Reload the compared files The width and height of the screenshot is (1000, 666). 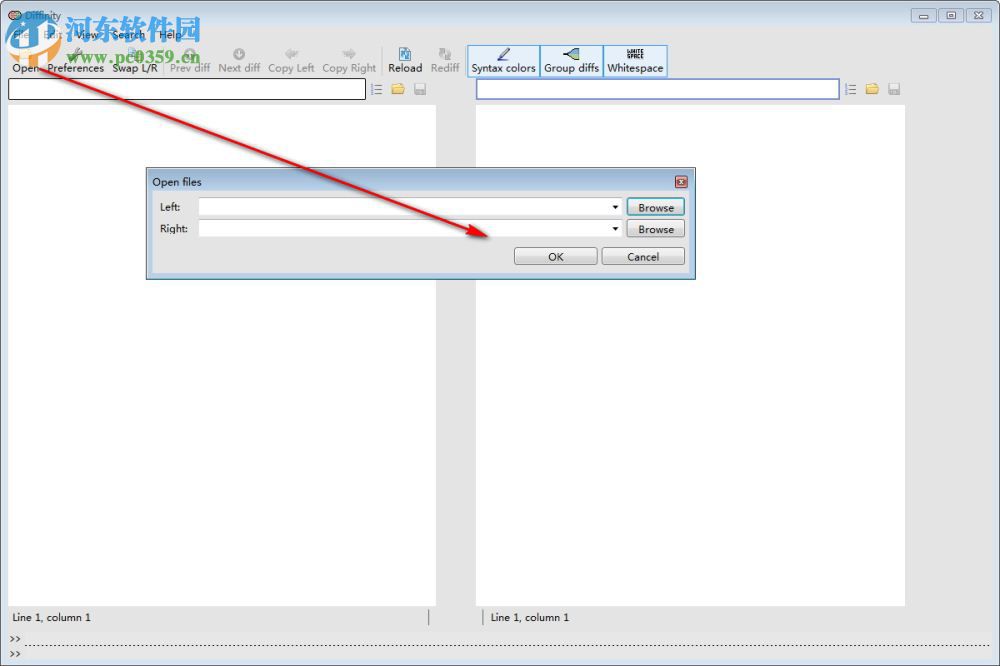pos(405,61)
